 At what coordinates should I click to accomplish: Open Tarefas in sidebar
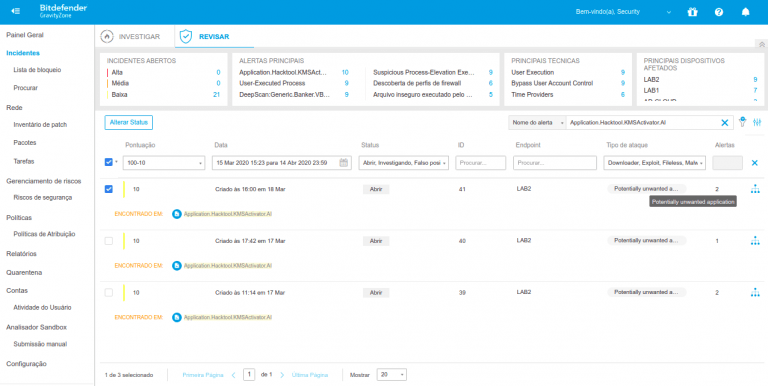[x=24, y=161]
